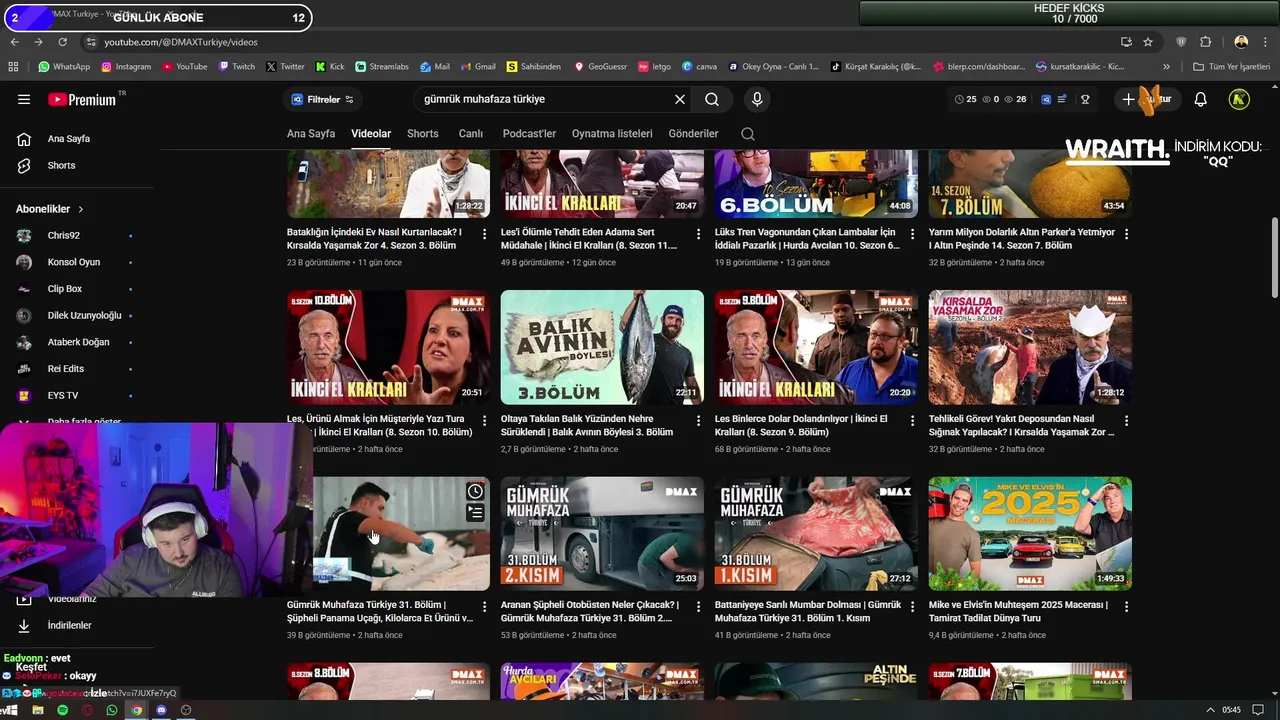The height and width of the screenshot is (720, 1280).
Task: Open more options for Batakliğin İçindeki Ev video
Action: pyautogui.click(x=485, y=234)
